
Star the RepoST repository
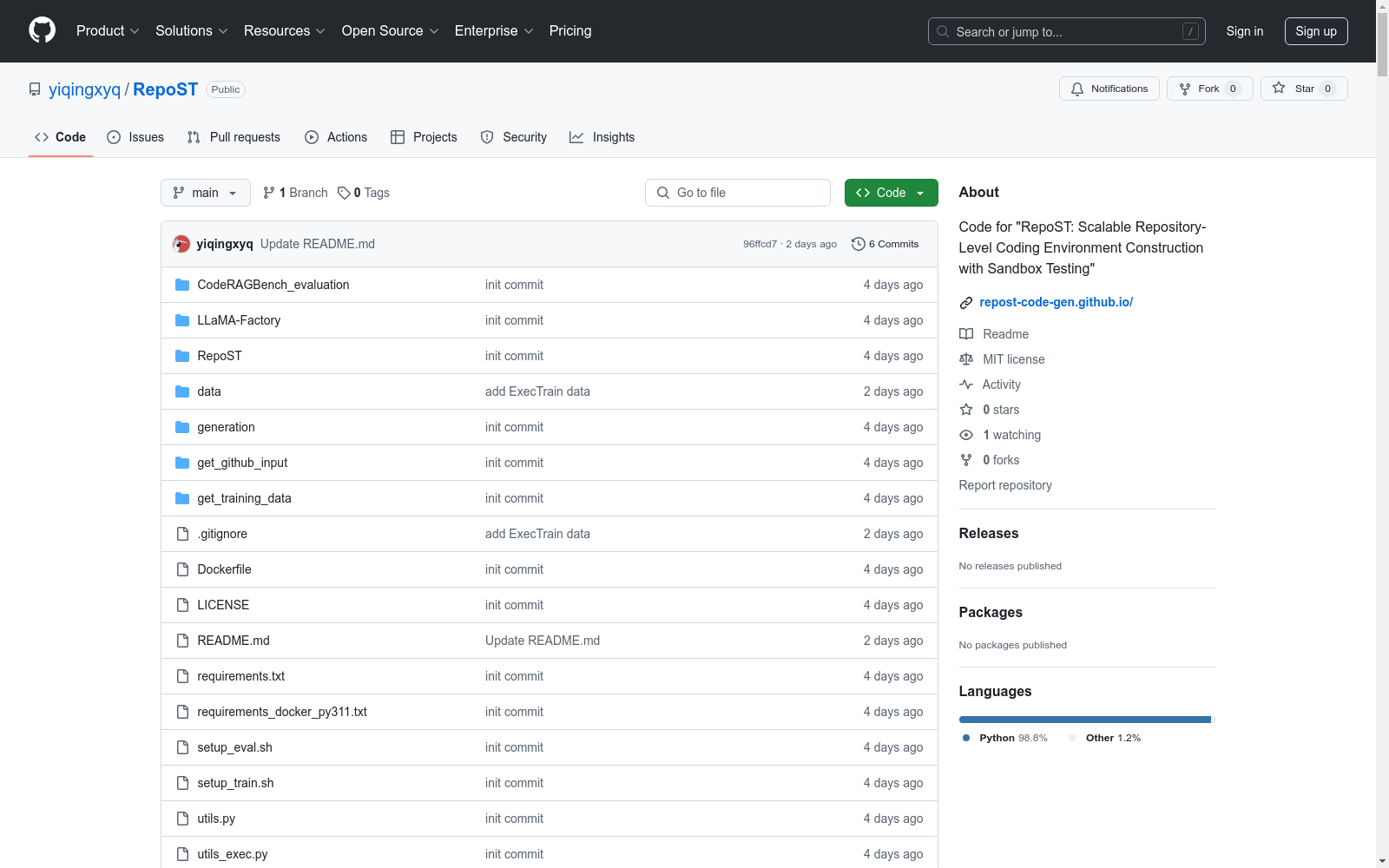pos(1304,89)
